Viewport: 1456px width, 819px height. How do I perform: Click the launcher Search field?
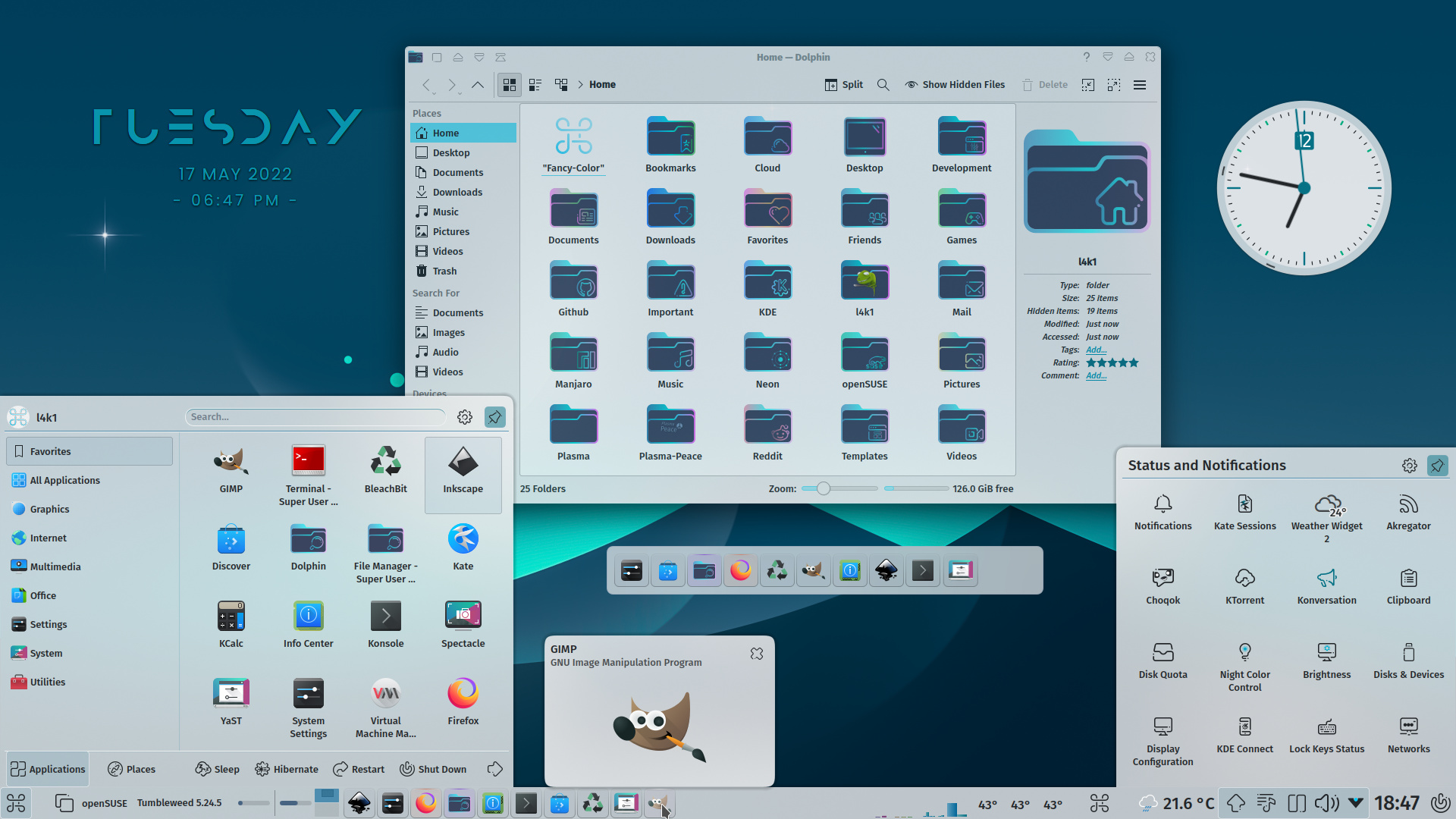pos(315,416)
